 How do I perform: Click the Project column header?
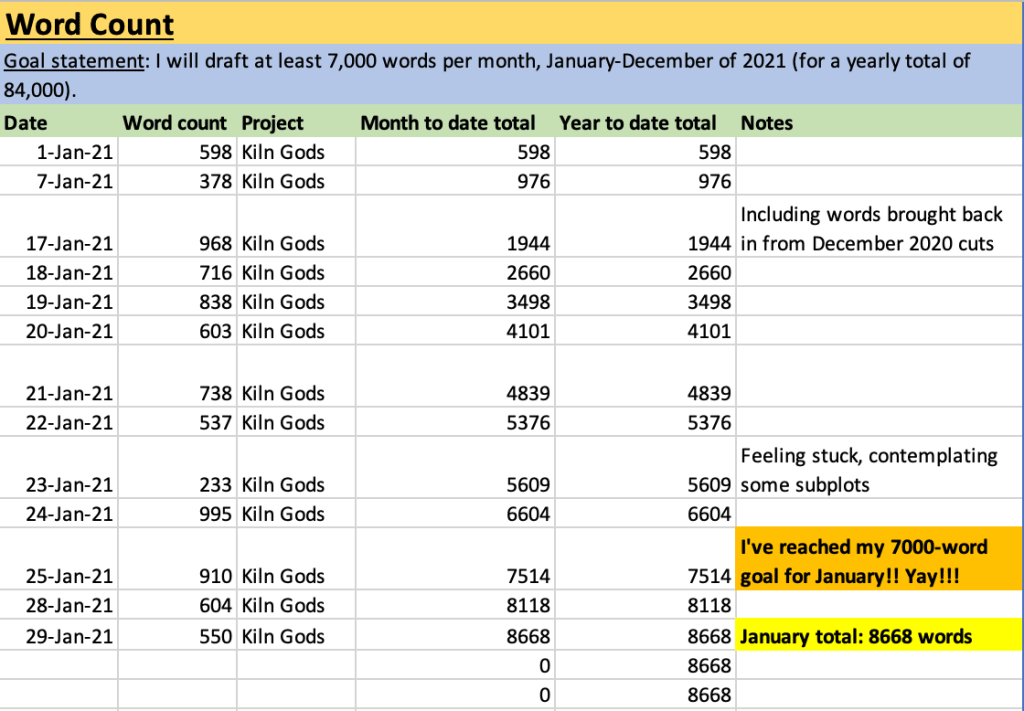[296, 123]
